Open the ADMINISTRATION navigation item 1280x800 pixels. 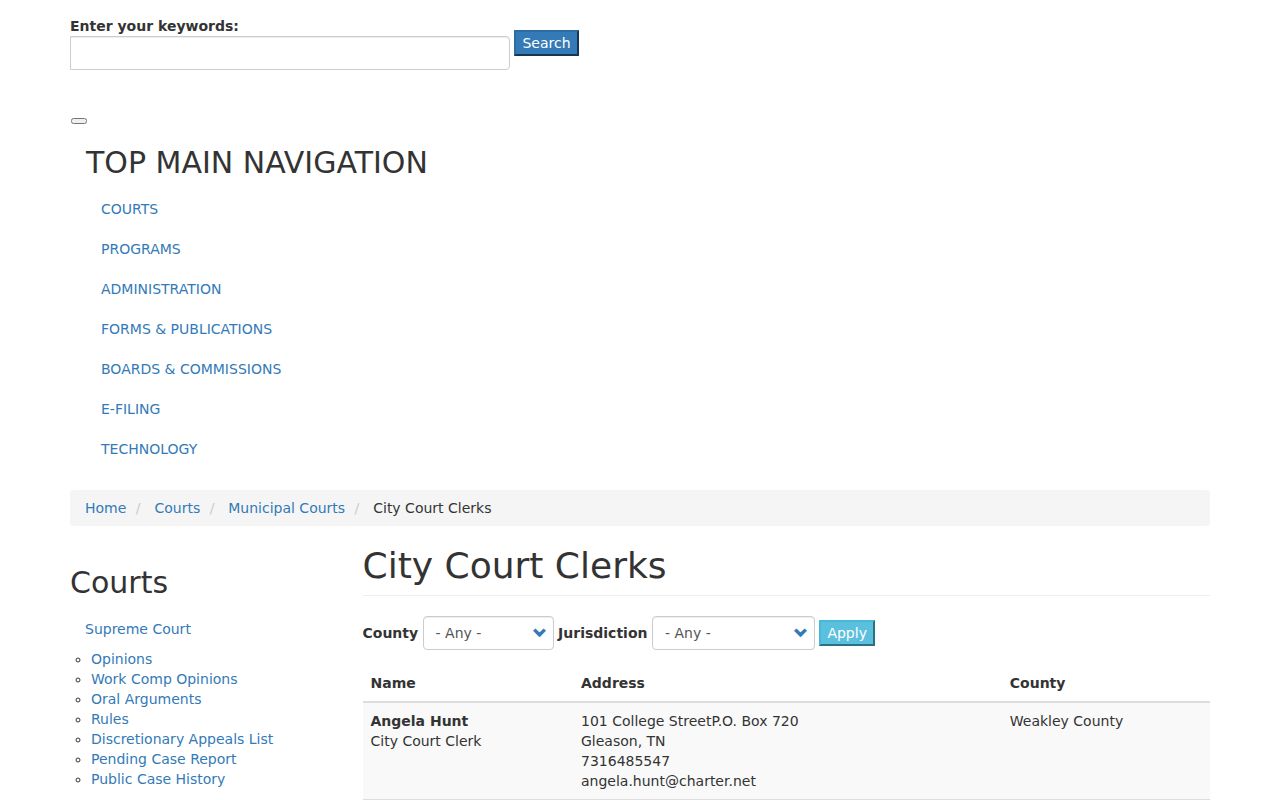(x=161, y=289)
